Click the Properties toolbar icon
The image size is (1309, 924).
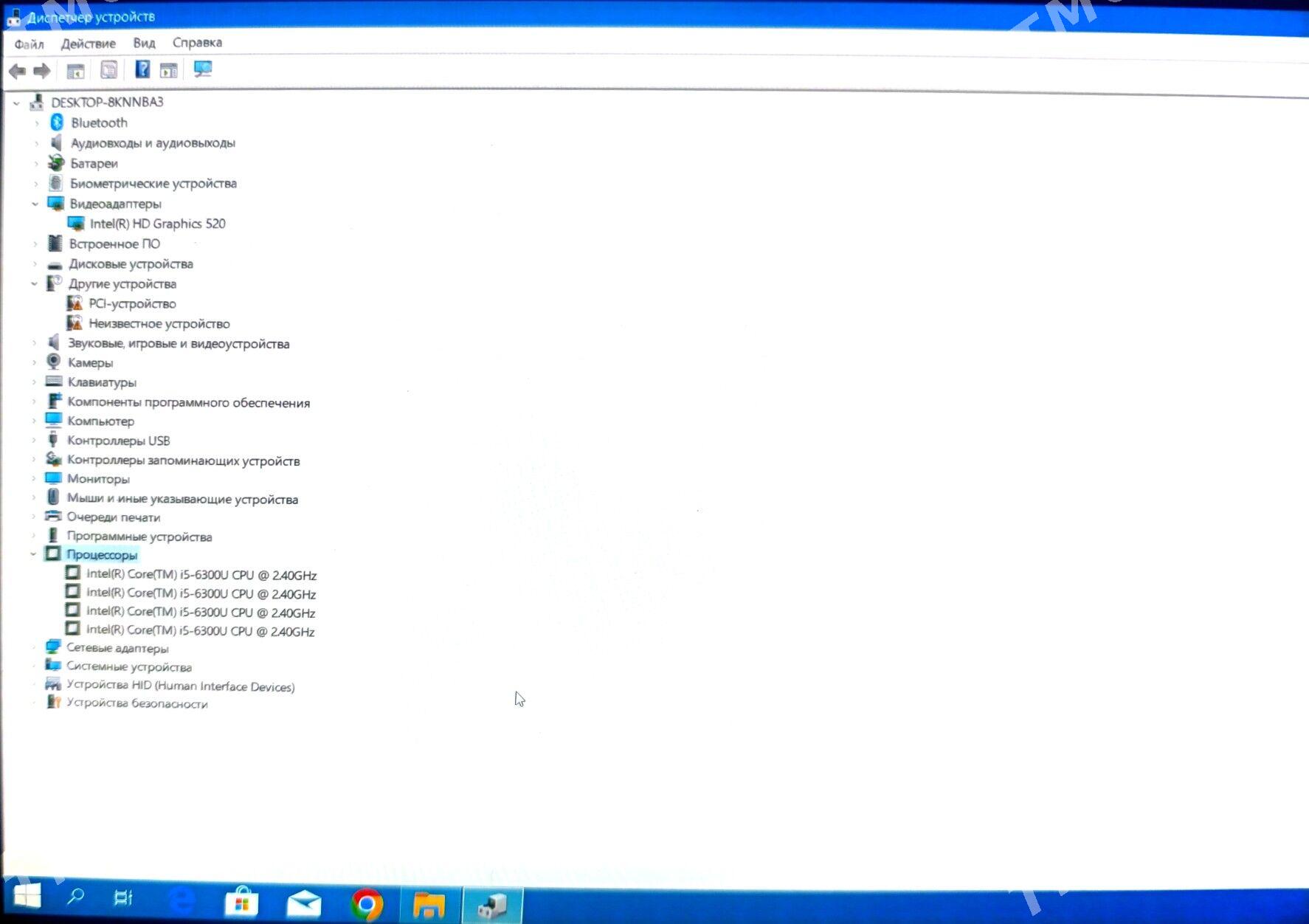click(108, 70)
